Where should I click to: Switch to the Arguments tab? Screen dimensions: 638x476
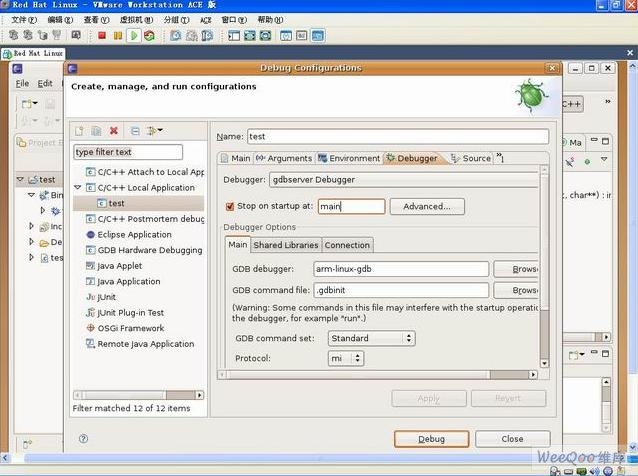coord(284,158)
